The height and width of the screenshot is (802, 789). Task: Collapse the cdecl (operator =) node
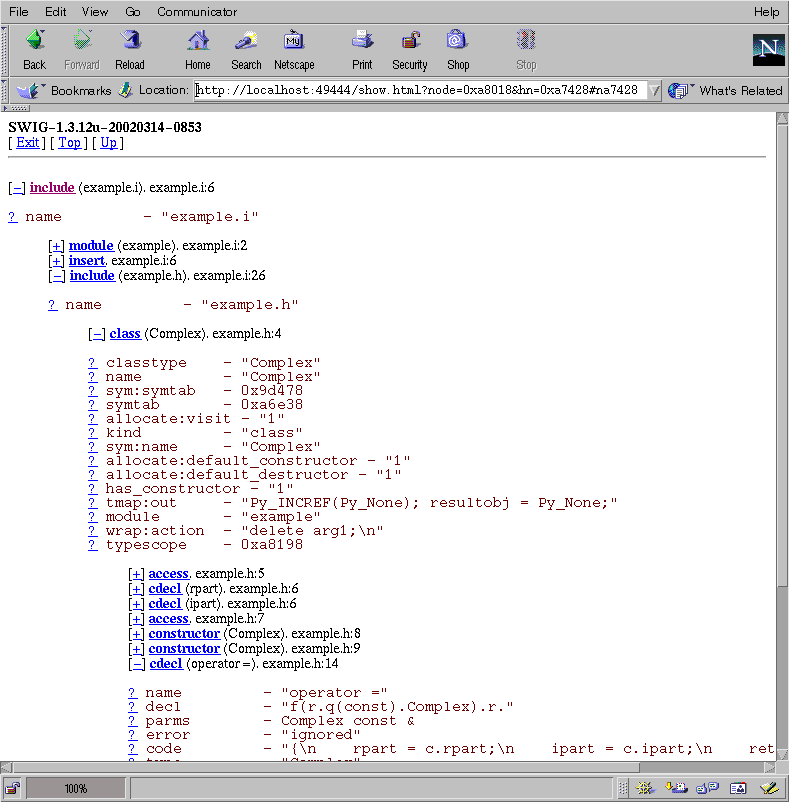pos(137,664)
